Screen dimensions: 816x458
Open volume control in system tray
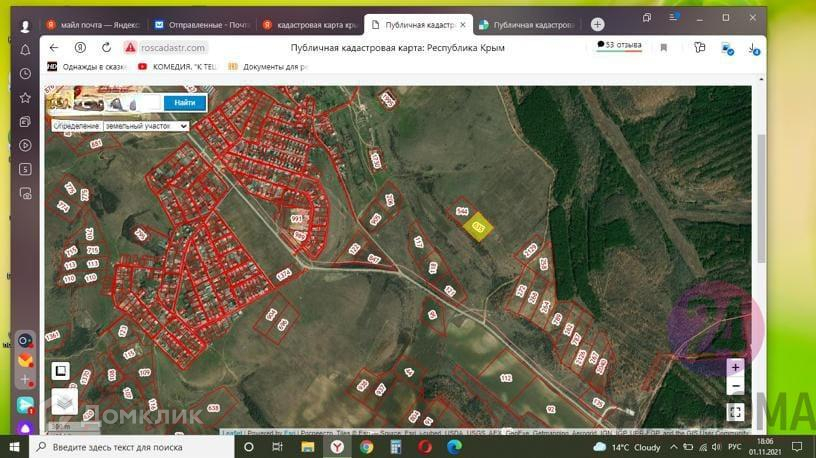pos(717,447)
